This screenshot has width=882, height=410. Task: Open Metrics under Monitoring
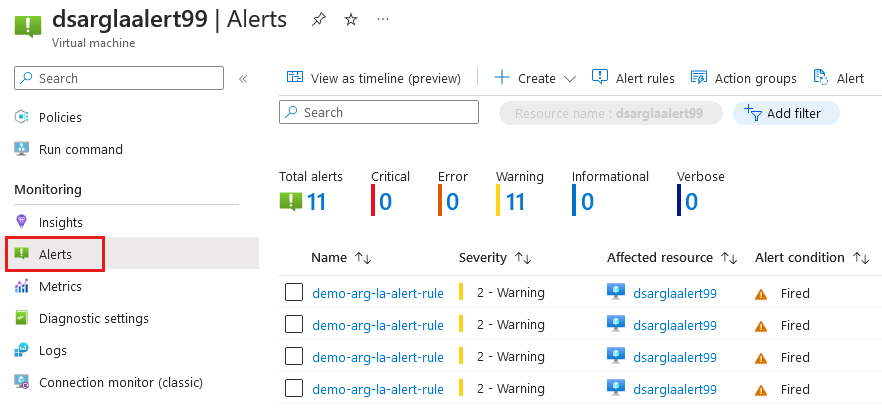pos(60,287)
